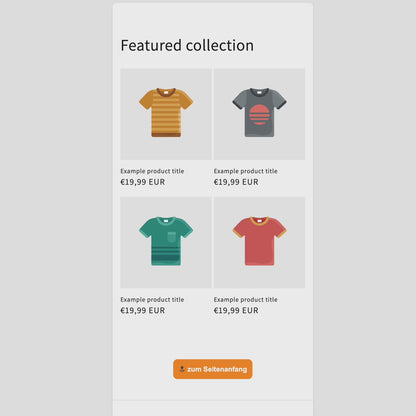
Task: Click the brown hem of the yellow striped shirt
Action: click(x=166, y=134)
